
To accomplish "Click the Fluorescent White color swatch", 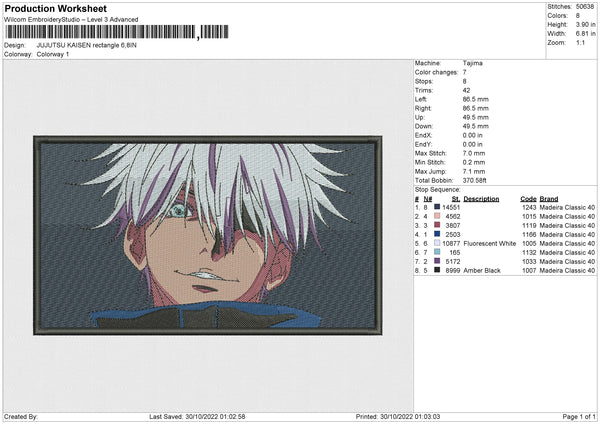I will [437, 243].
